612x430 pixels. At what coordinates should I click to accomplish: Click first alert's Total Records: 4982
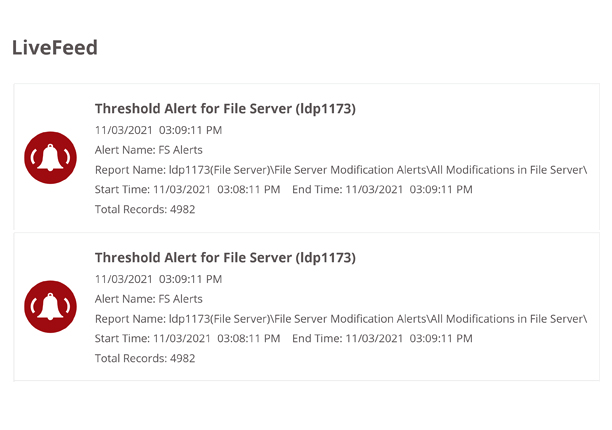coord(145,209)
